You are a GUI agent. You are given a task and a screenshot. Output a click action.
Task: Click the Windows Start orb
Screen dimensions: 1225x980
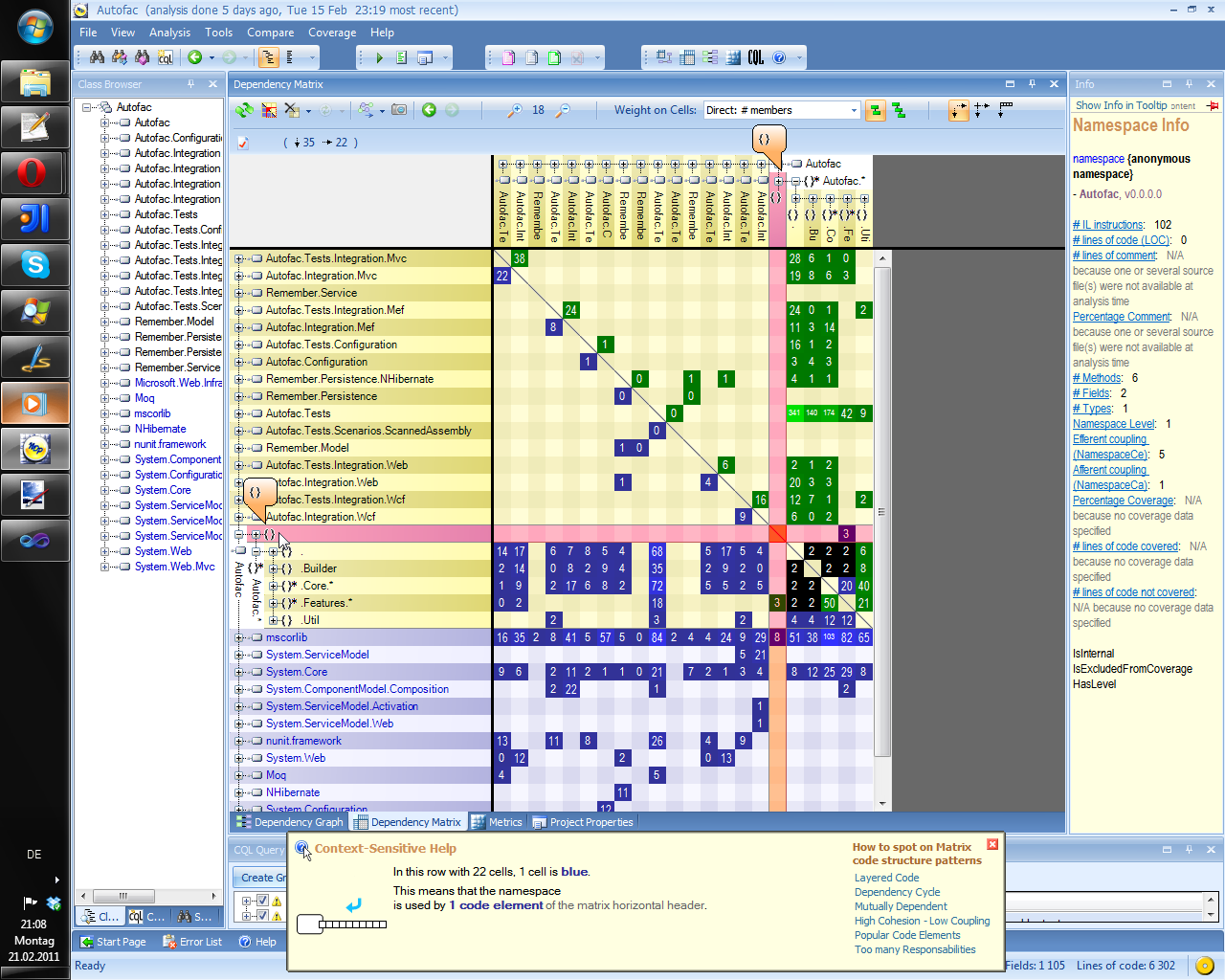tap(34, 27)
